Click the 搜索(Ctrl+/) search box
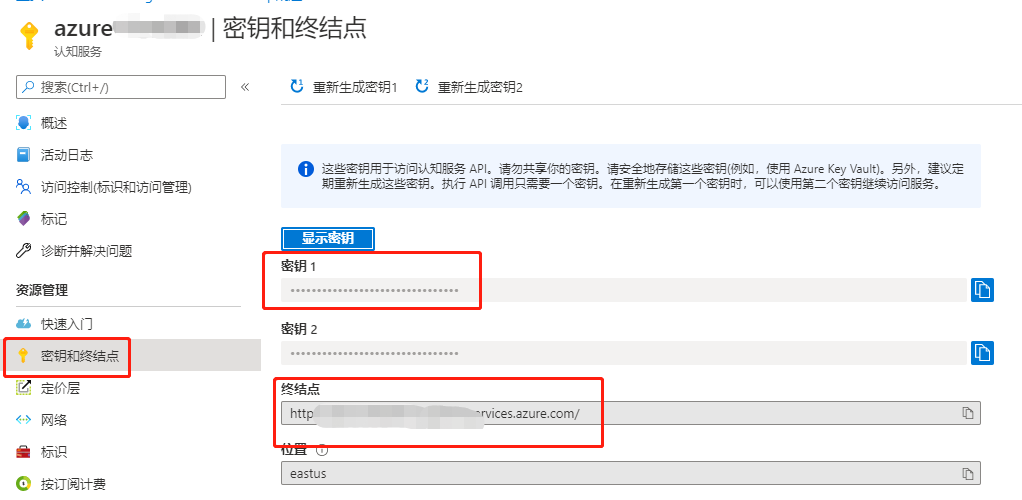Screen dimensions: 1022x500 121,87
